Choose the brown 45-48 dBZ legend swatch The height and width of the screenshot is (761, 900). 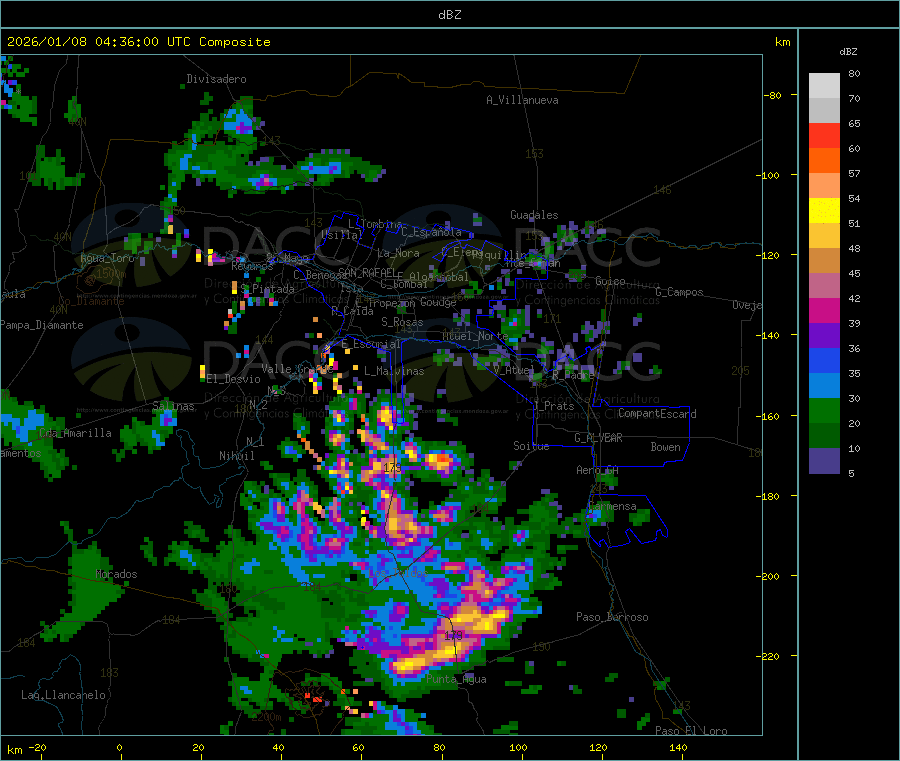[x=824, y=261]
